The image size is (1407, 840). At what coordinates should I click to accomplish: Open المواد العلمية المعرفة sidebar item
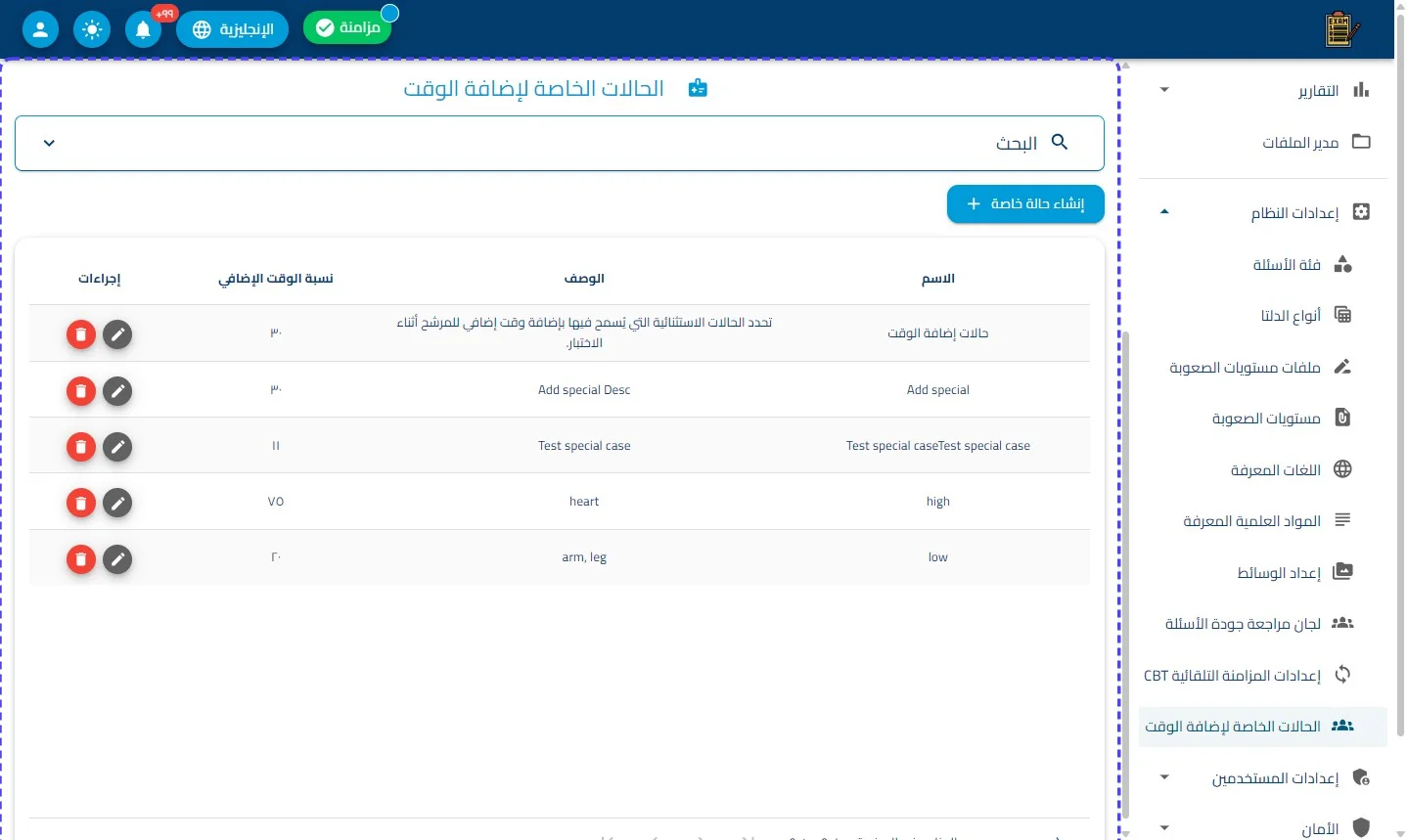click(1263, 520)
